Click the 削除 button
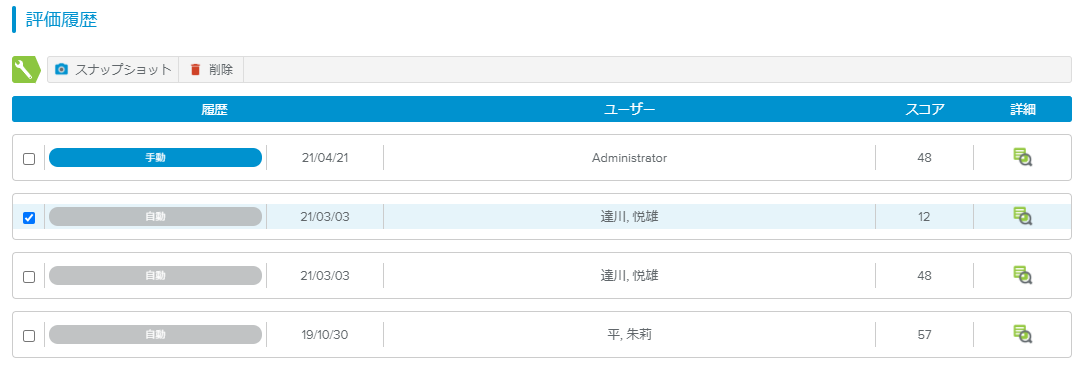Image resolution: width=1082 pixels, height=367 pixels. (211, 69)
